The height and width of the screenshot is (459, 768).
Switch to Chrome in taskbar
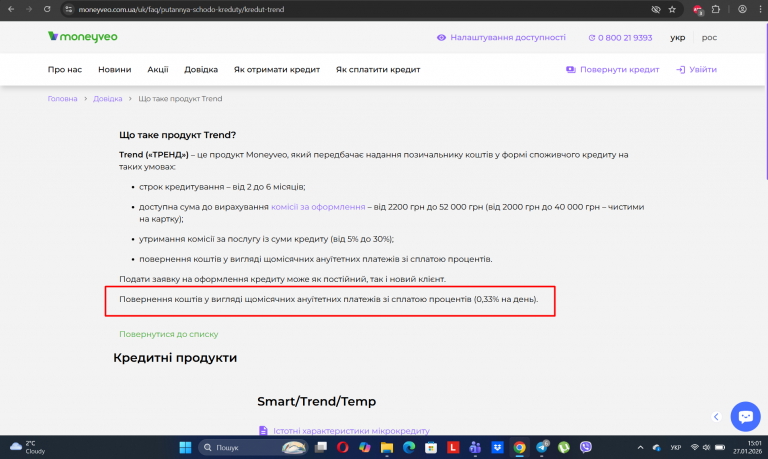(519, 447)
